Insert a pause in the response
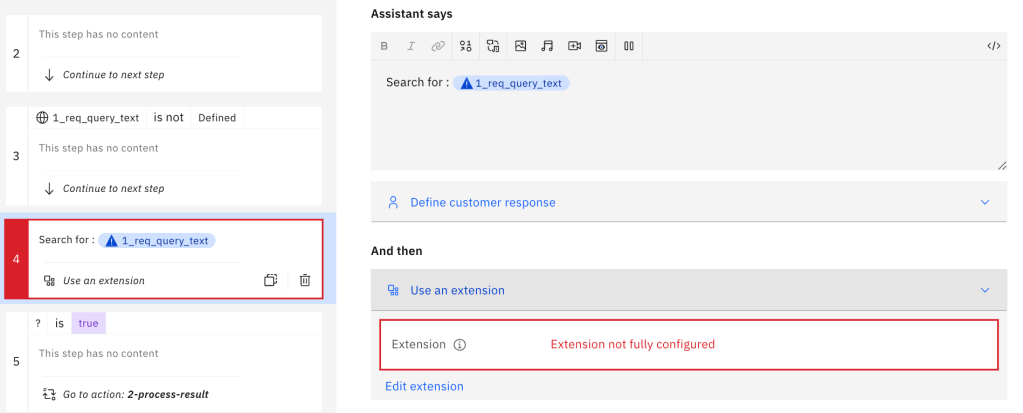The height and width of the screenshot is (413, 1023). (629, 46)
